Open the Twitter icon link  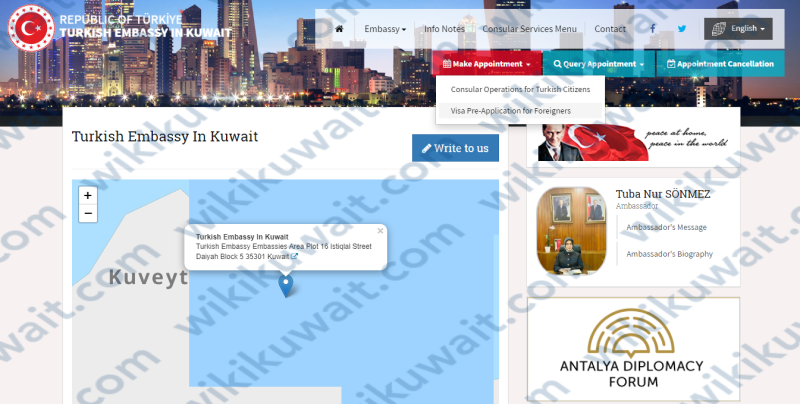pos(682,29)
